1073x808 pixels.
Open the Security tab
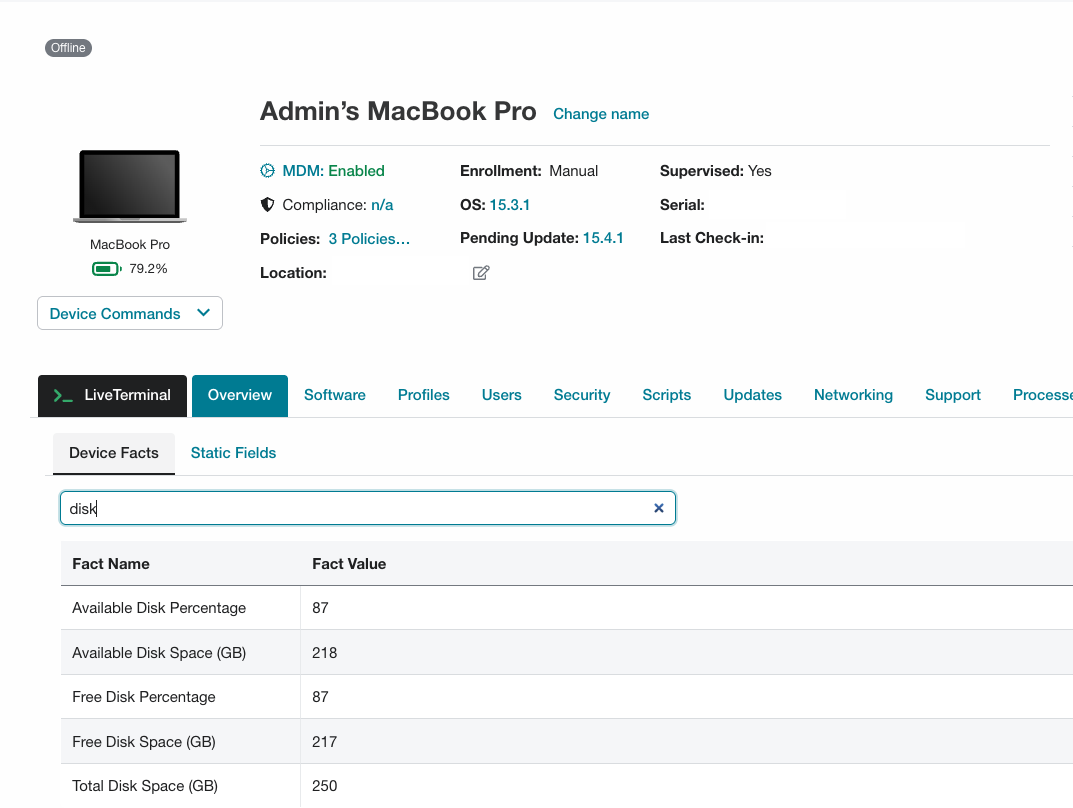(x=582, y=395)
